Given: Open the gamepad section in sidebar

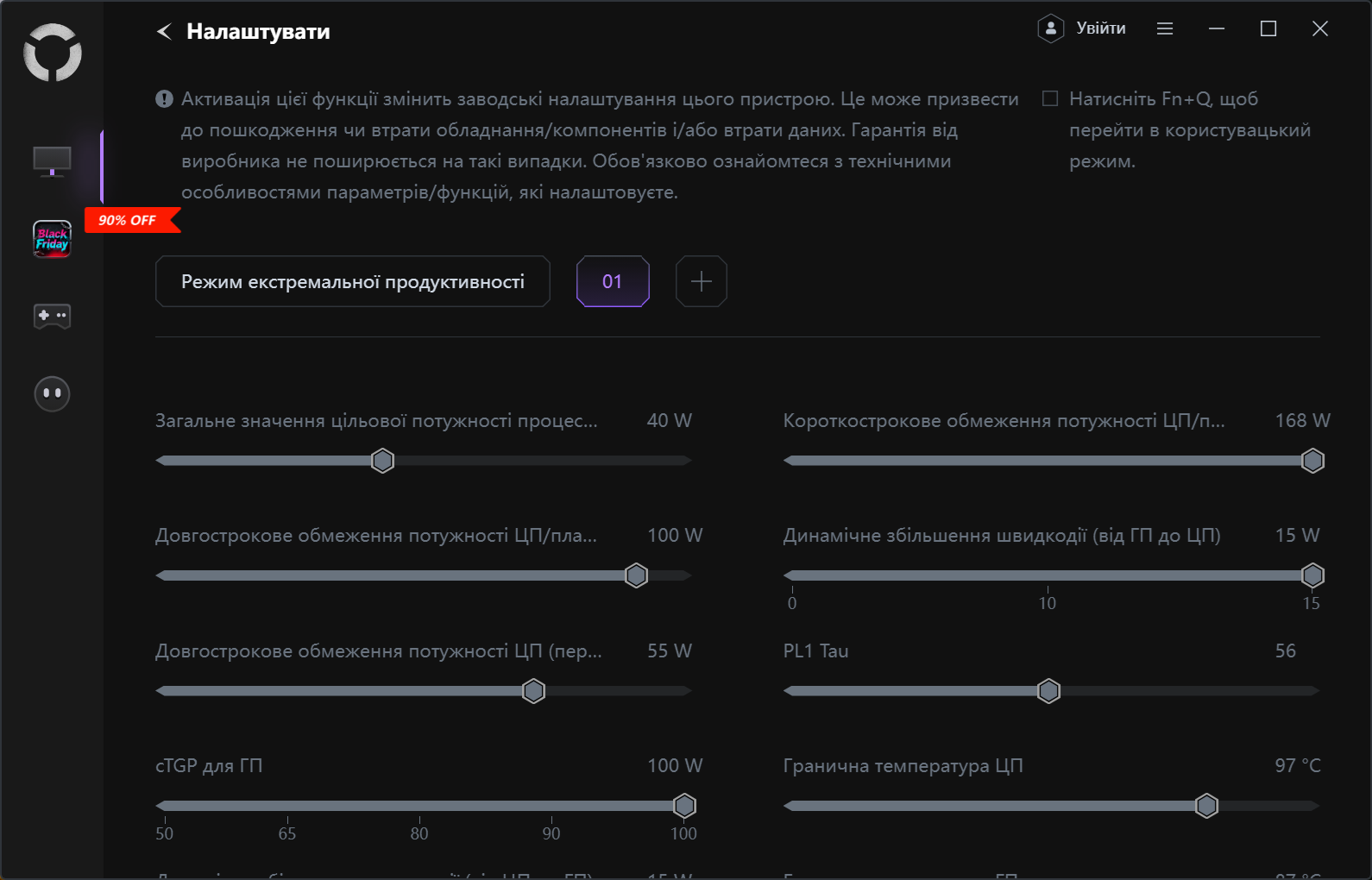Looking at the screenshot, I should [52, 316].
